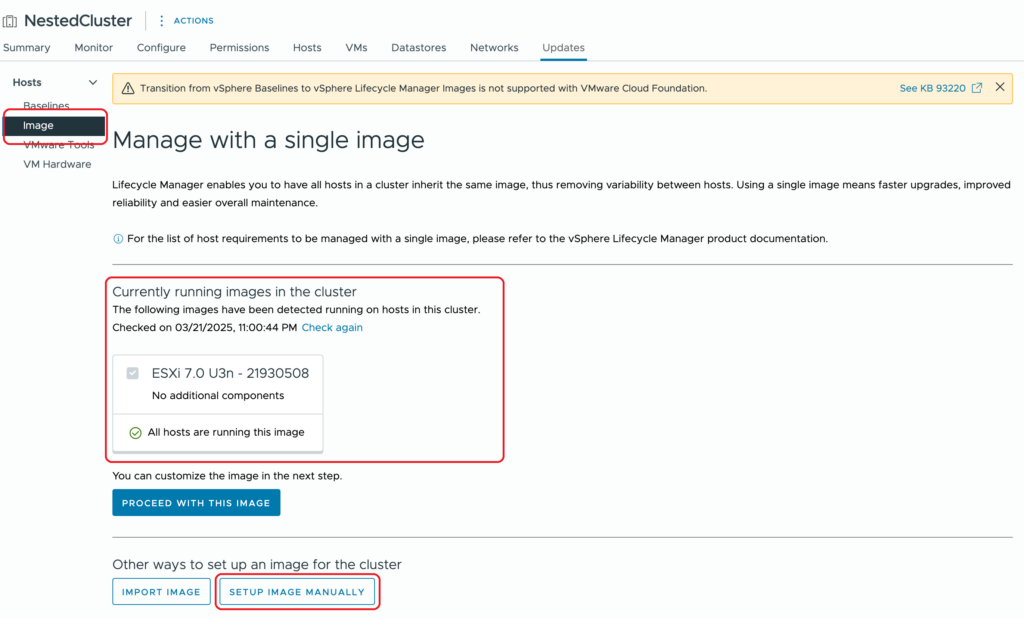
Task: Toggle the ESXi 7.0 U3n image checkbox
Action: pos(133,374)
